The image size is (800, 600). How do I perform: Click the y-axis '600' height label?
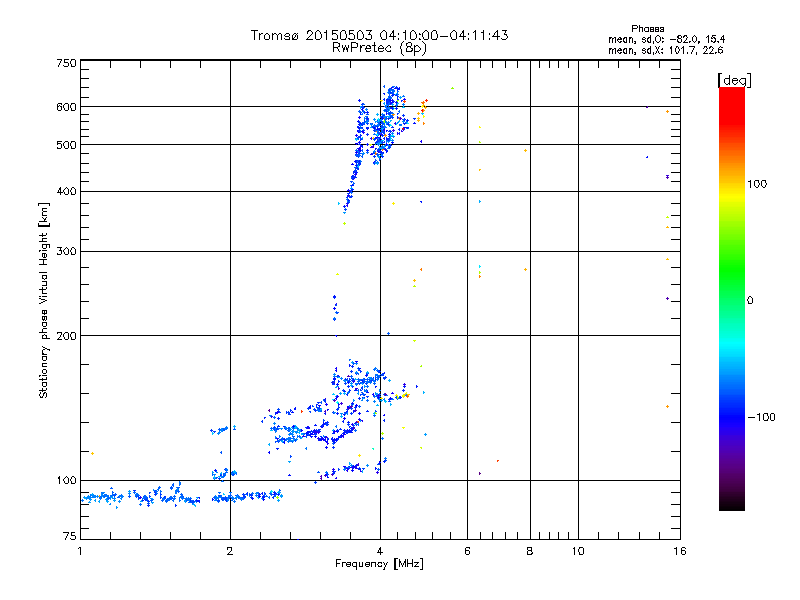click(x=66, y=107)
